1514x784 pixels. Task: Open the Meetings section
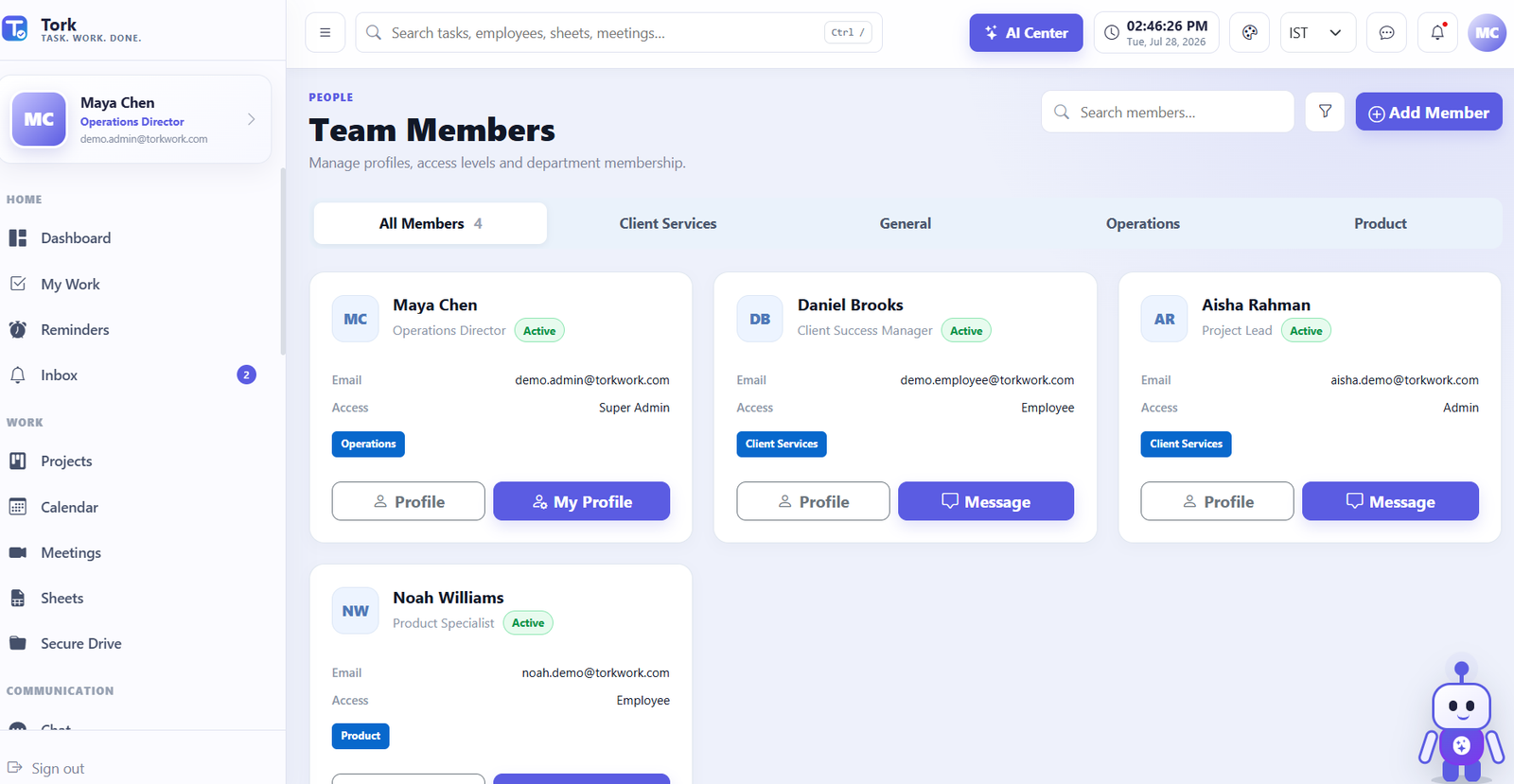pos(71,552)
